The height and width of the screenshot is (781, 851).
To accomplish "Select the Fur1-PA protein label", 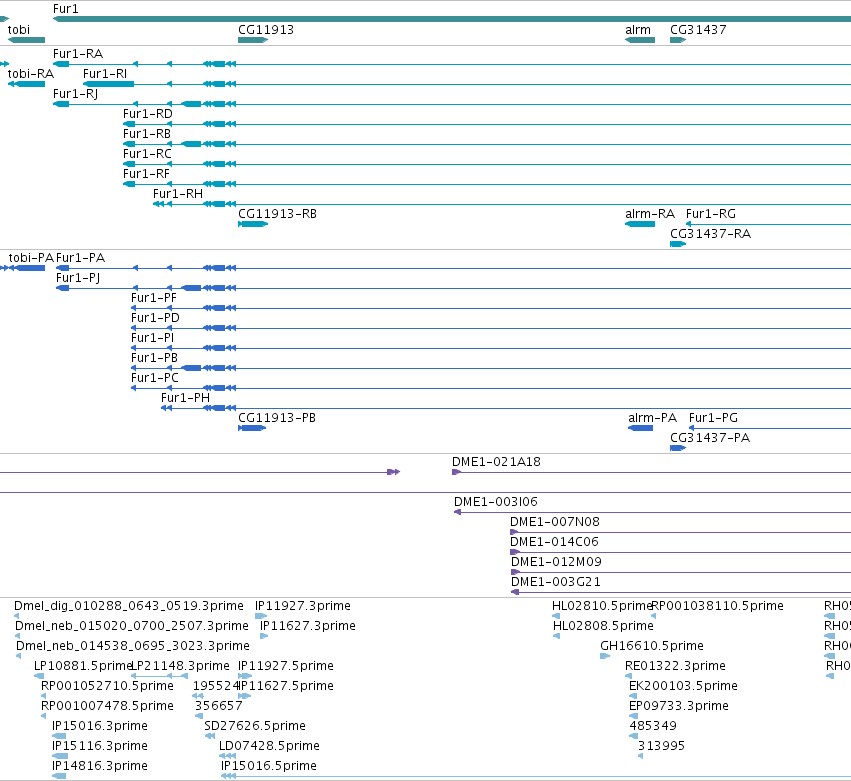I will (80, 258).
